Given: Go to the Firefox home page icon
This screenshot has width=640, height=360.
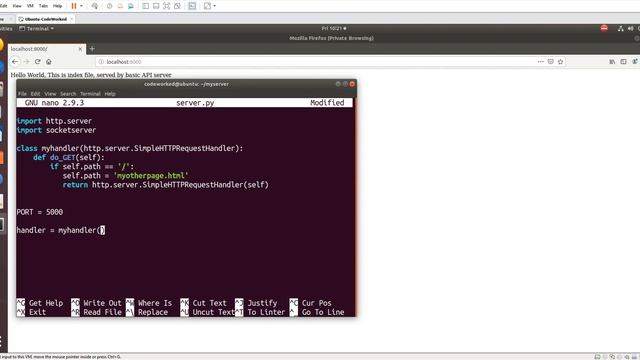Looking at the screenshot, I should 49,62.
